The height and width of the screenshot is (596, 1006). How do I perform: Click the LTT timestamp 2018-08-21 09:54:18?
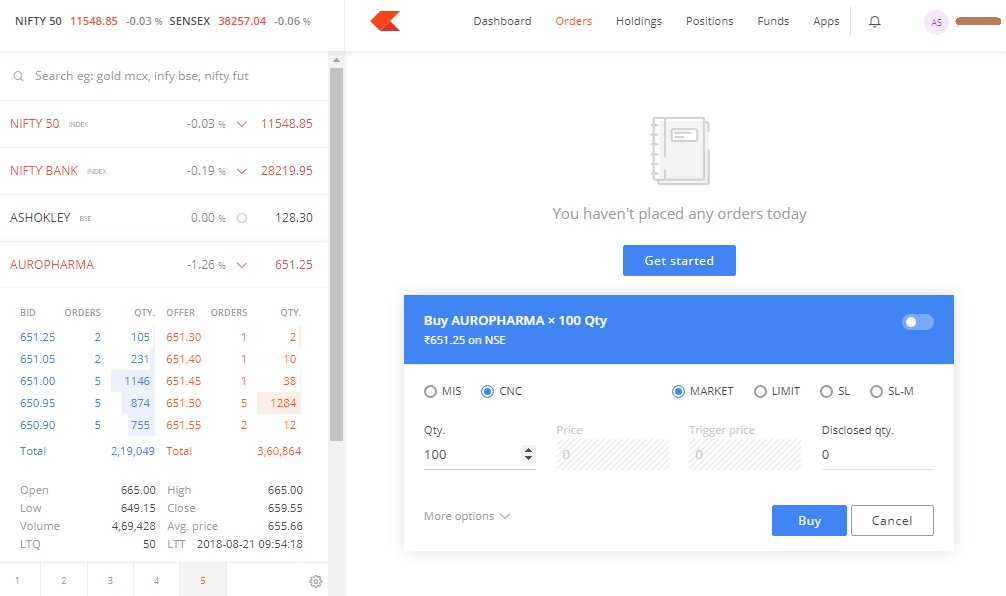click(x=250, y=544)
